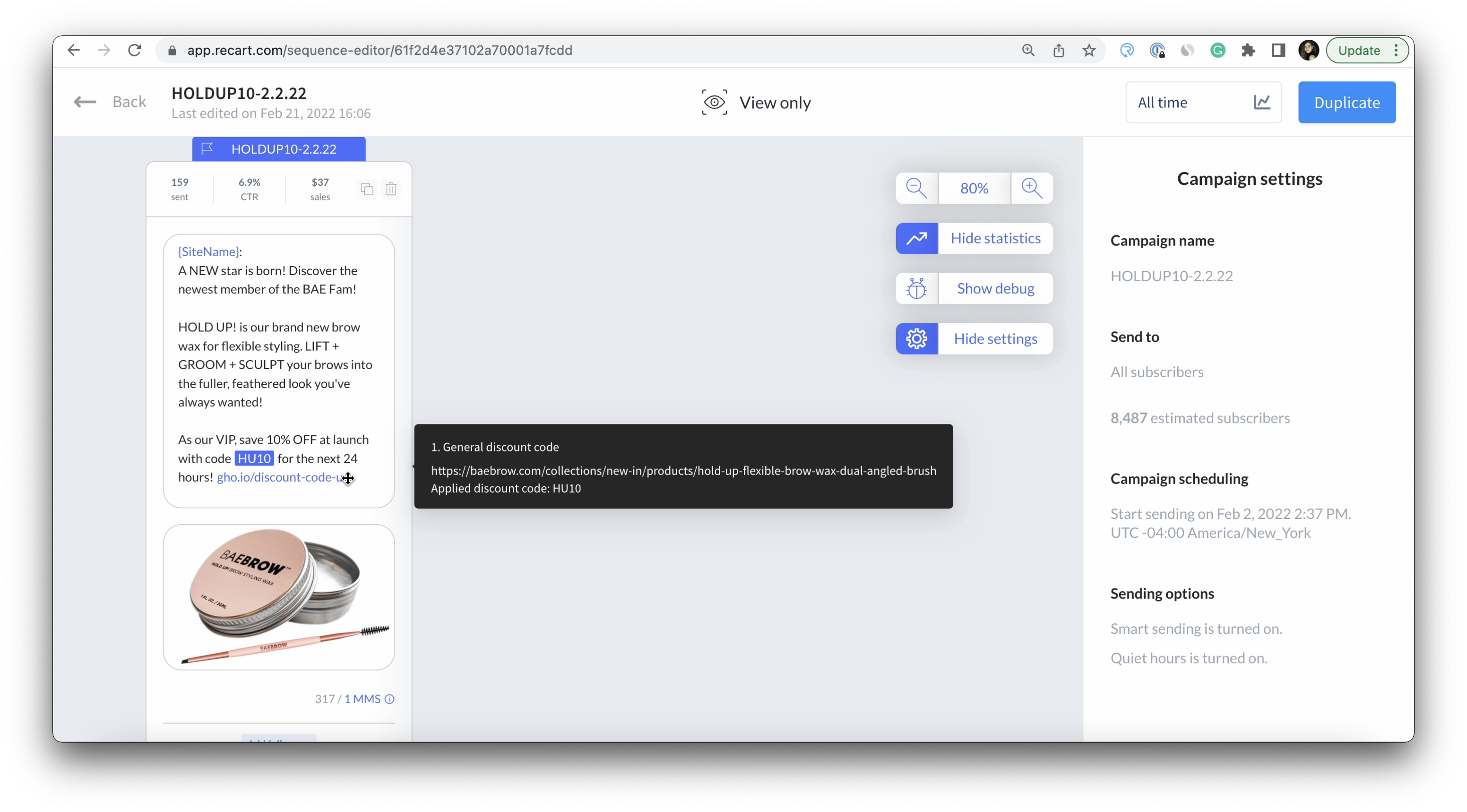Click the $37 sales statistic
This screenshot has width=1467, height=812.
click(320, 189)
